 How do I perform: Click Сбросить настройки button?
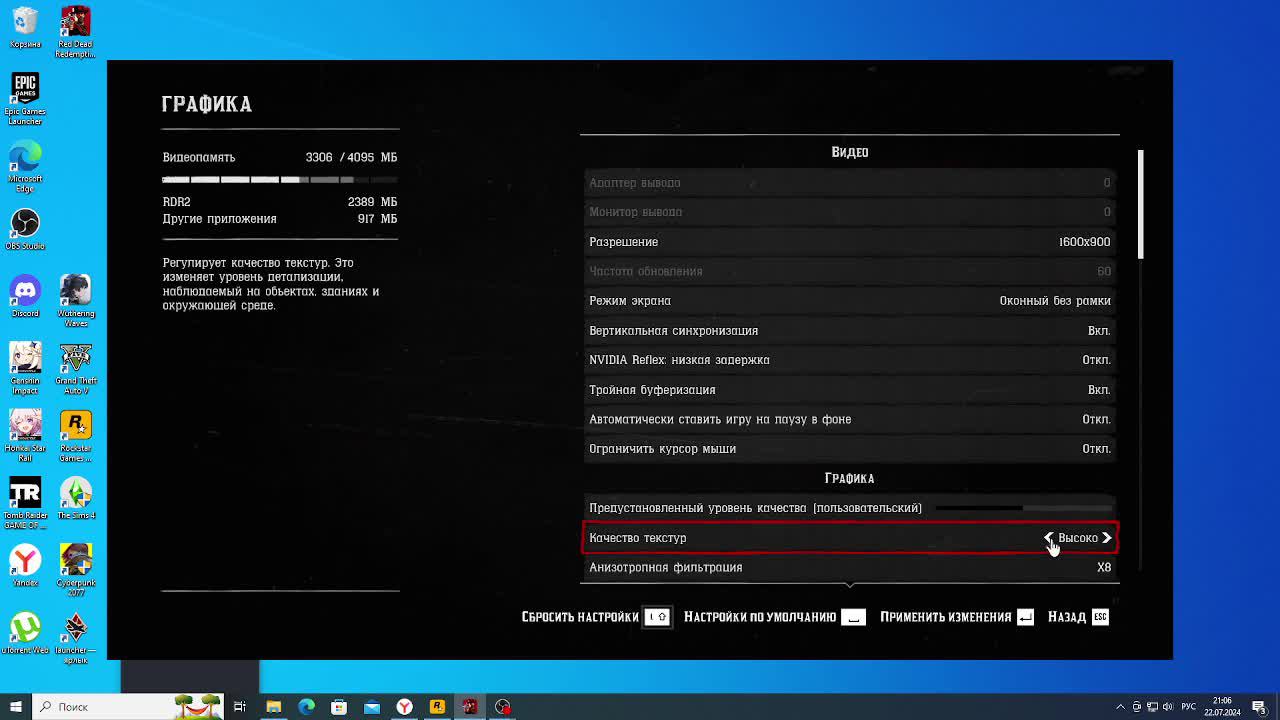click(596, 617)
